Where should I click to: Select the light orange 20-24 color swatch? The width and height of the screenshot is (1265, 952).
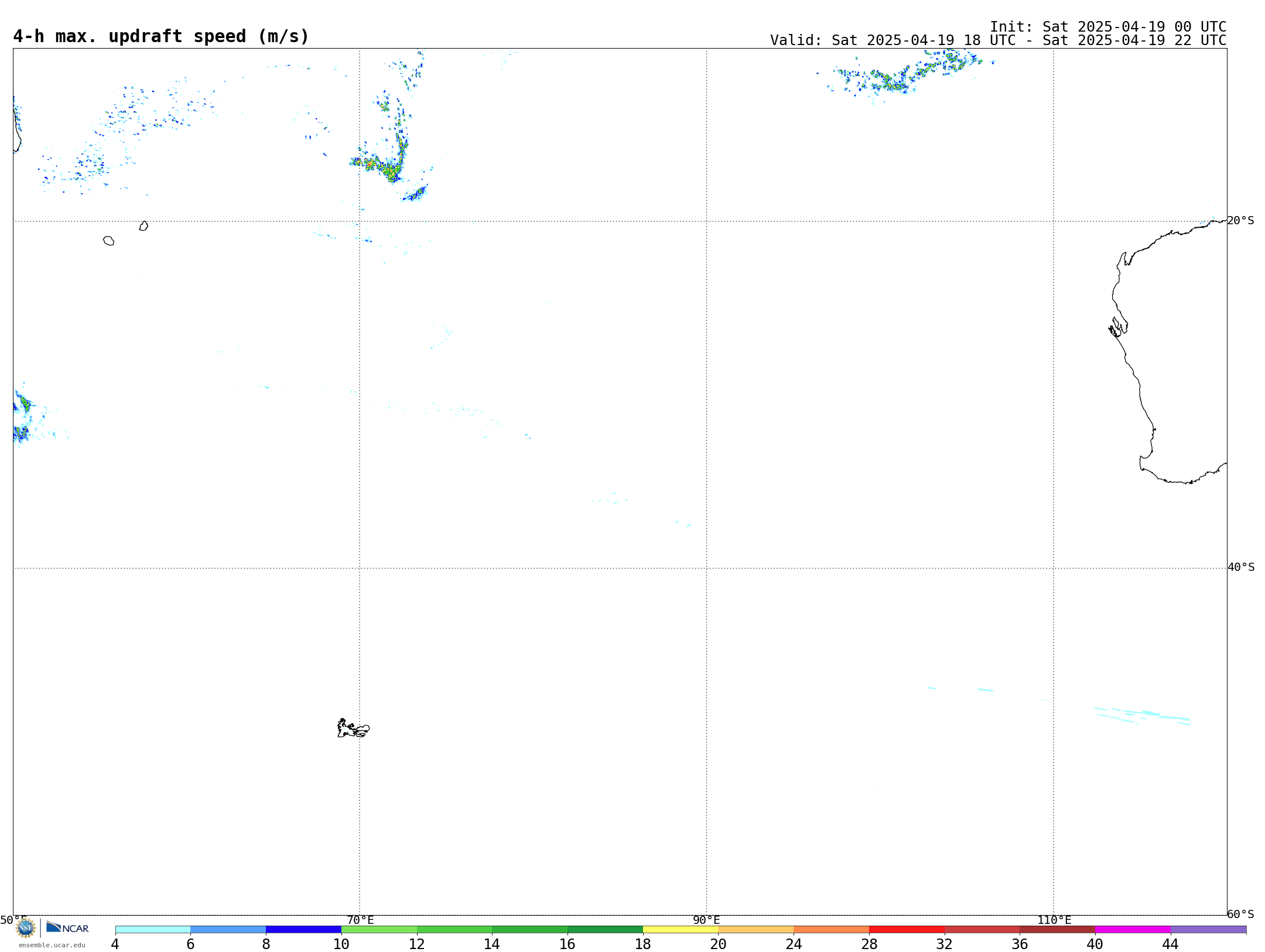tap(756, 929)
